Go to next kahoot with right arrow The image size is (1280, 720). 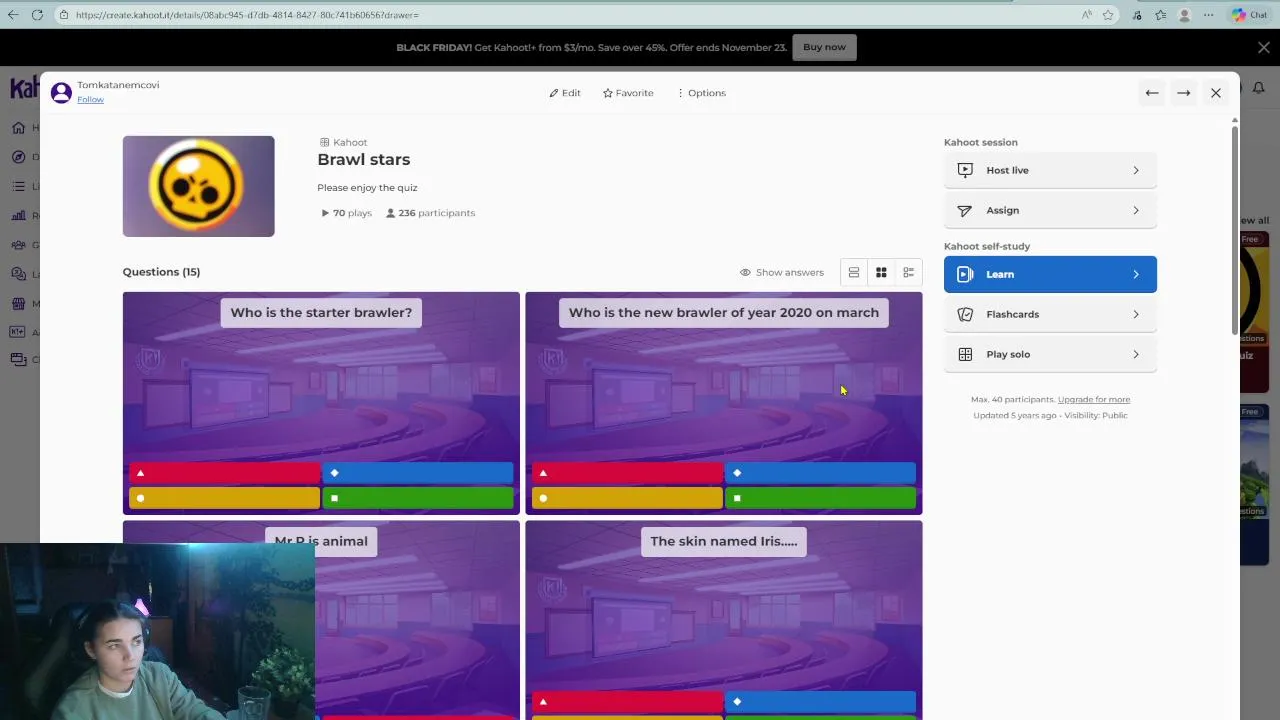click(1184, 93)
